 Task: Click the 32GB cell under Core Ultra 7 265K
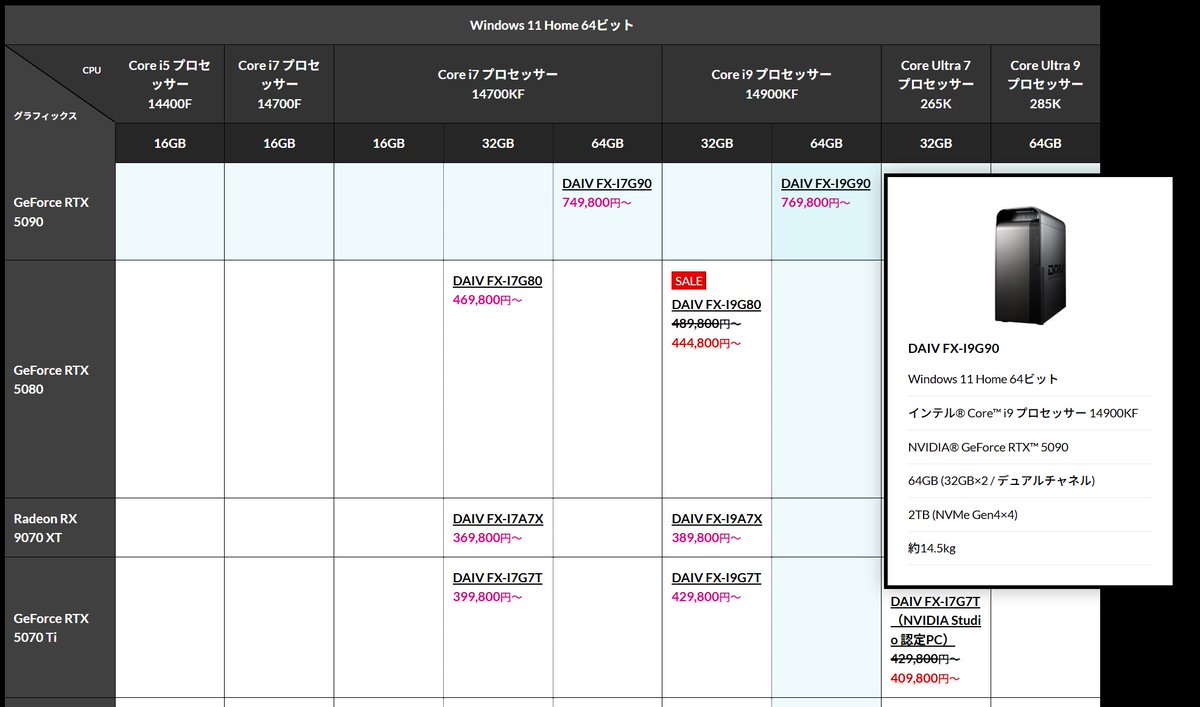tap(935, 143)
